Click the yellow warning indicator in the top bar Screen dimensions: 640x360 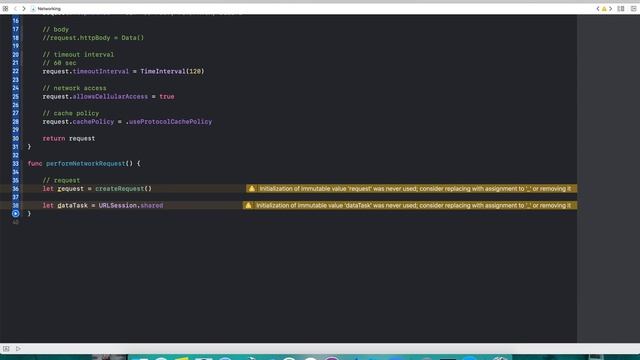point(604,9)
